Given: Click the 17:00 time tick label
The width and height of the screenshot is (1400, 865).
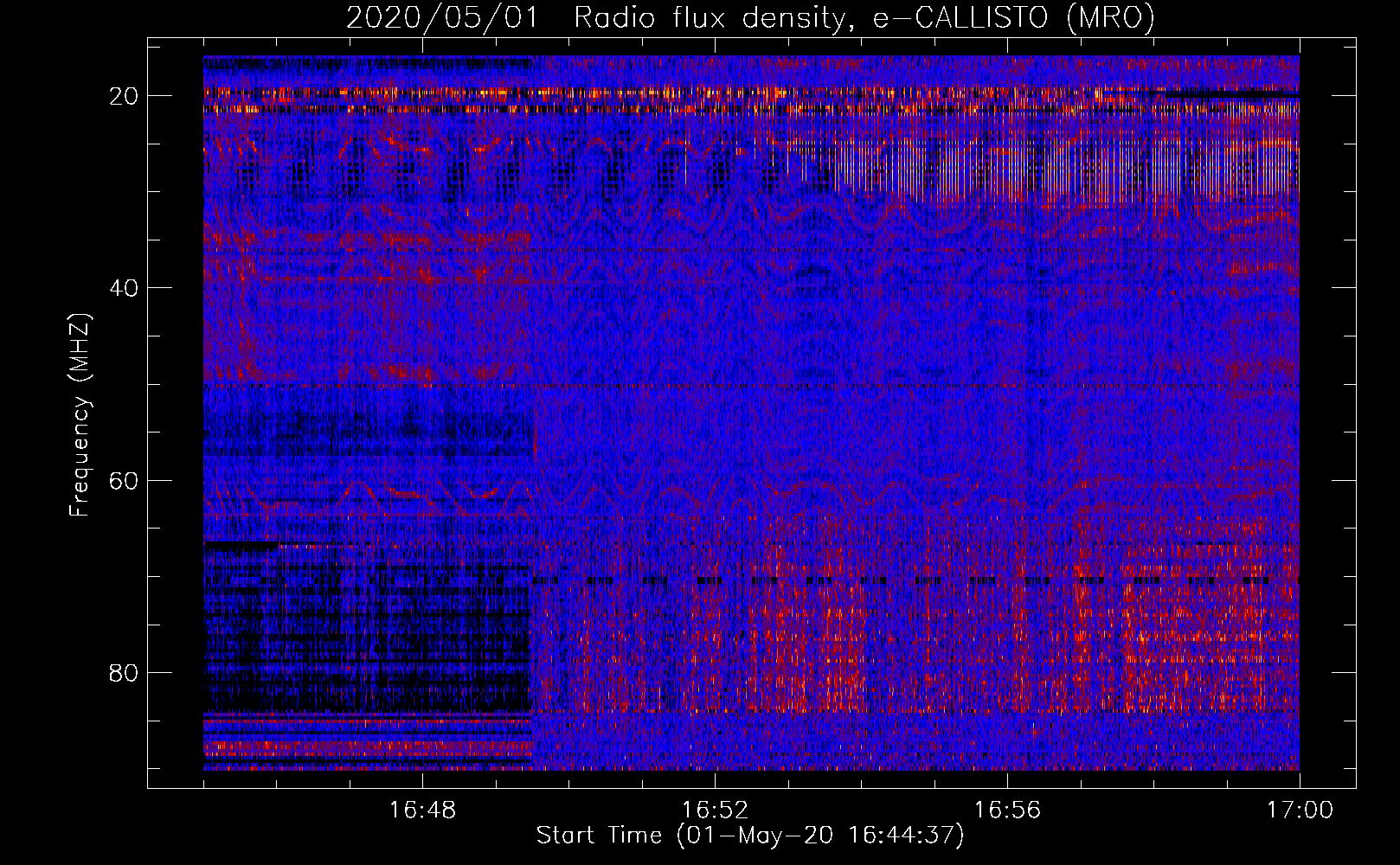Looking at the screenshot, I should click(x=1300, y=811).
